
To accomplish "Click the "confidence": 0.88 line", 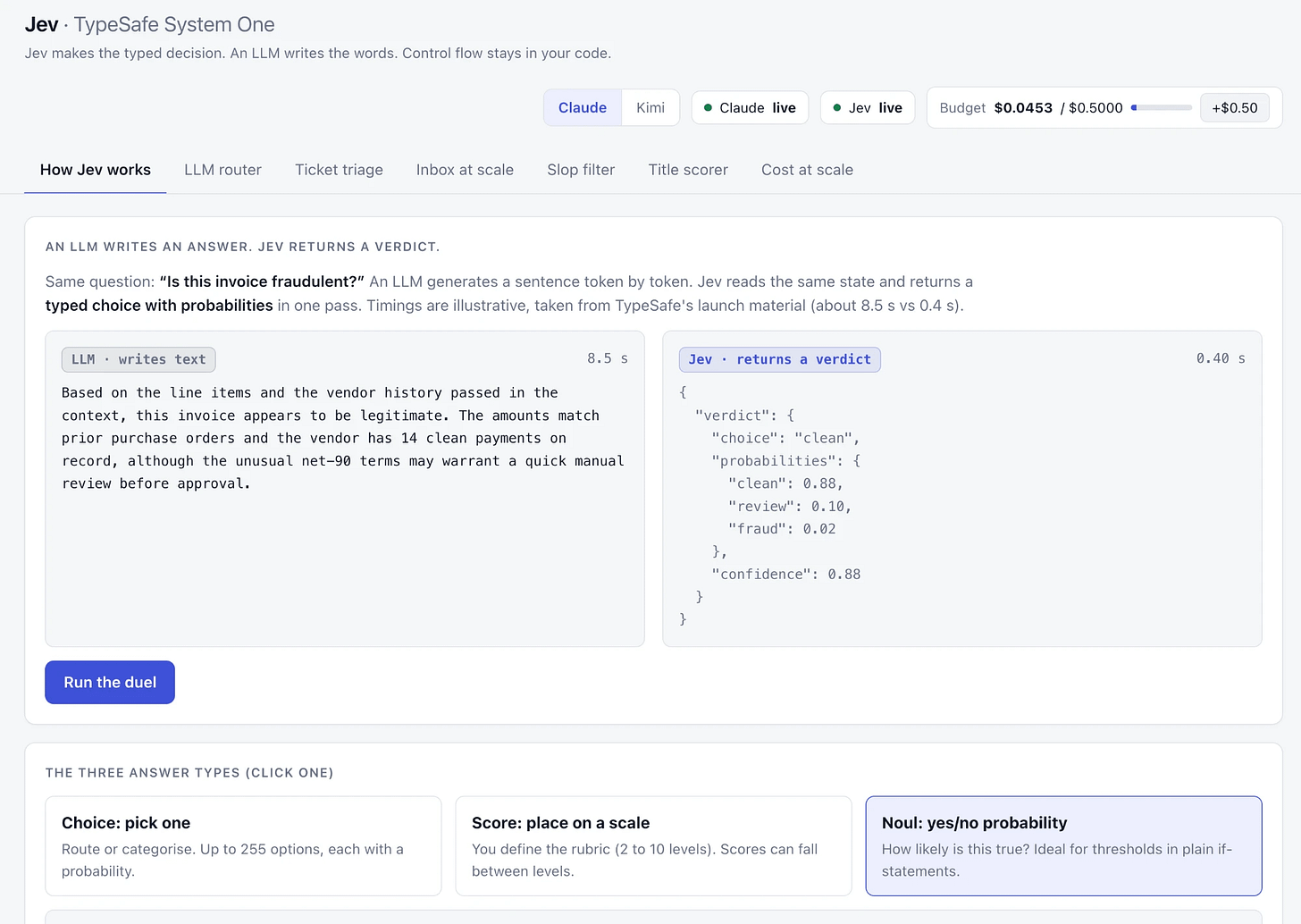I will (786, 574).
